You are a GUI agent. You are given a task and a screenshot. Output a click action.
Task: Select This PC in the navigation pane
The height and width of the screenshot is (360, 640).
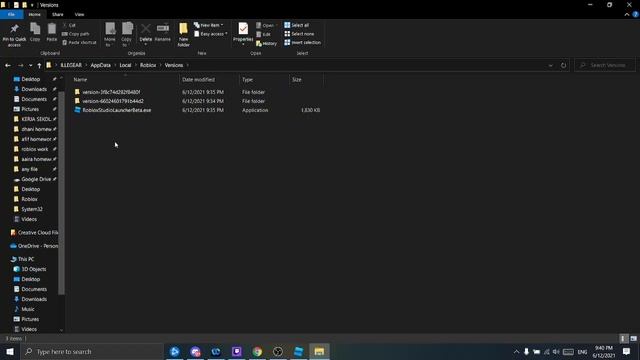click(x=26, y=259)
